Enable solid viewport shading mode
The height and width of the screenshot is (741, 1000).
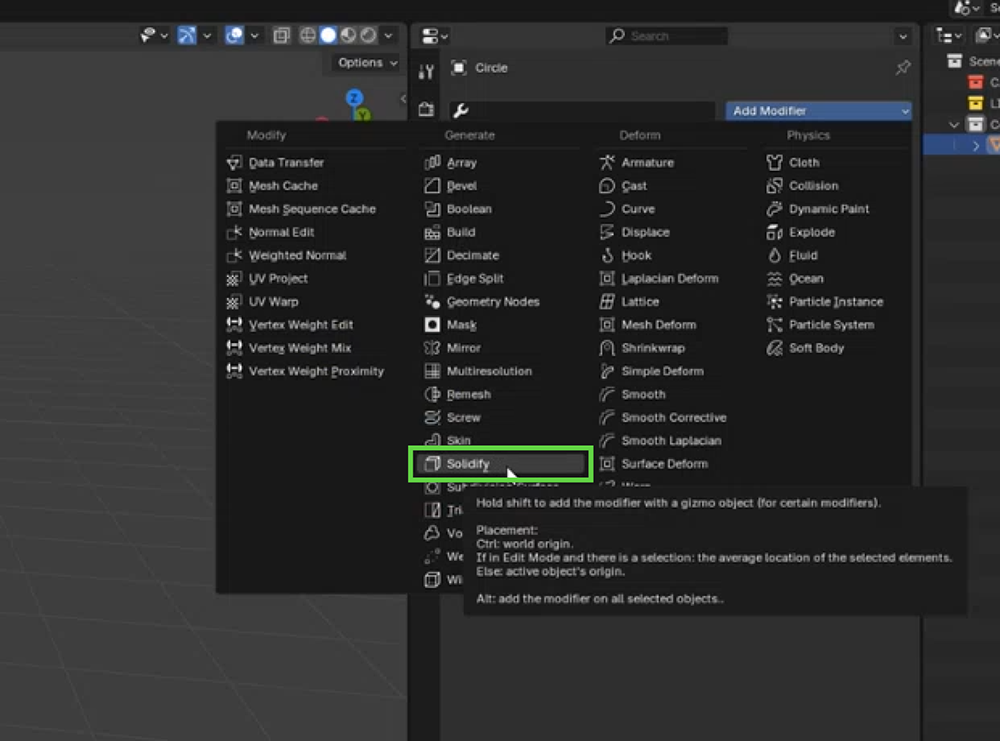click(328, 36)
